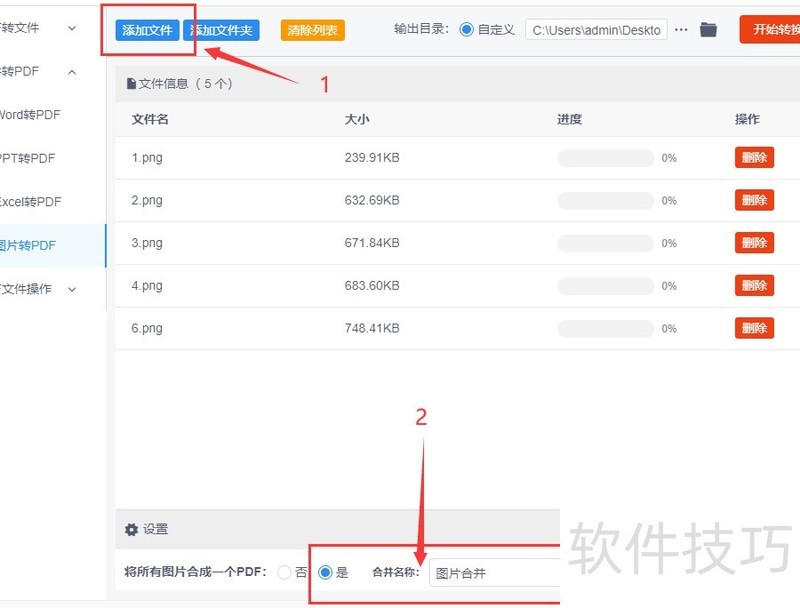
Task: Open the folder browser icon for output directory
Action: (x=708, y=29)
